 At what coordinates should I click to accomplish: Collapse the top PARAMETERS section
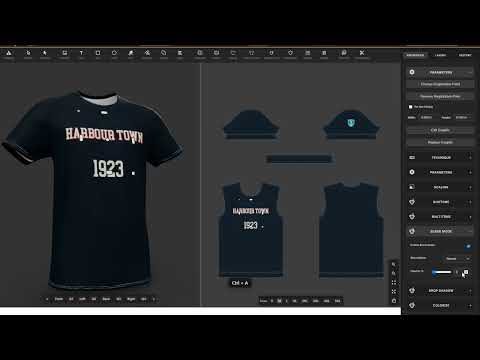(470, 72)
